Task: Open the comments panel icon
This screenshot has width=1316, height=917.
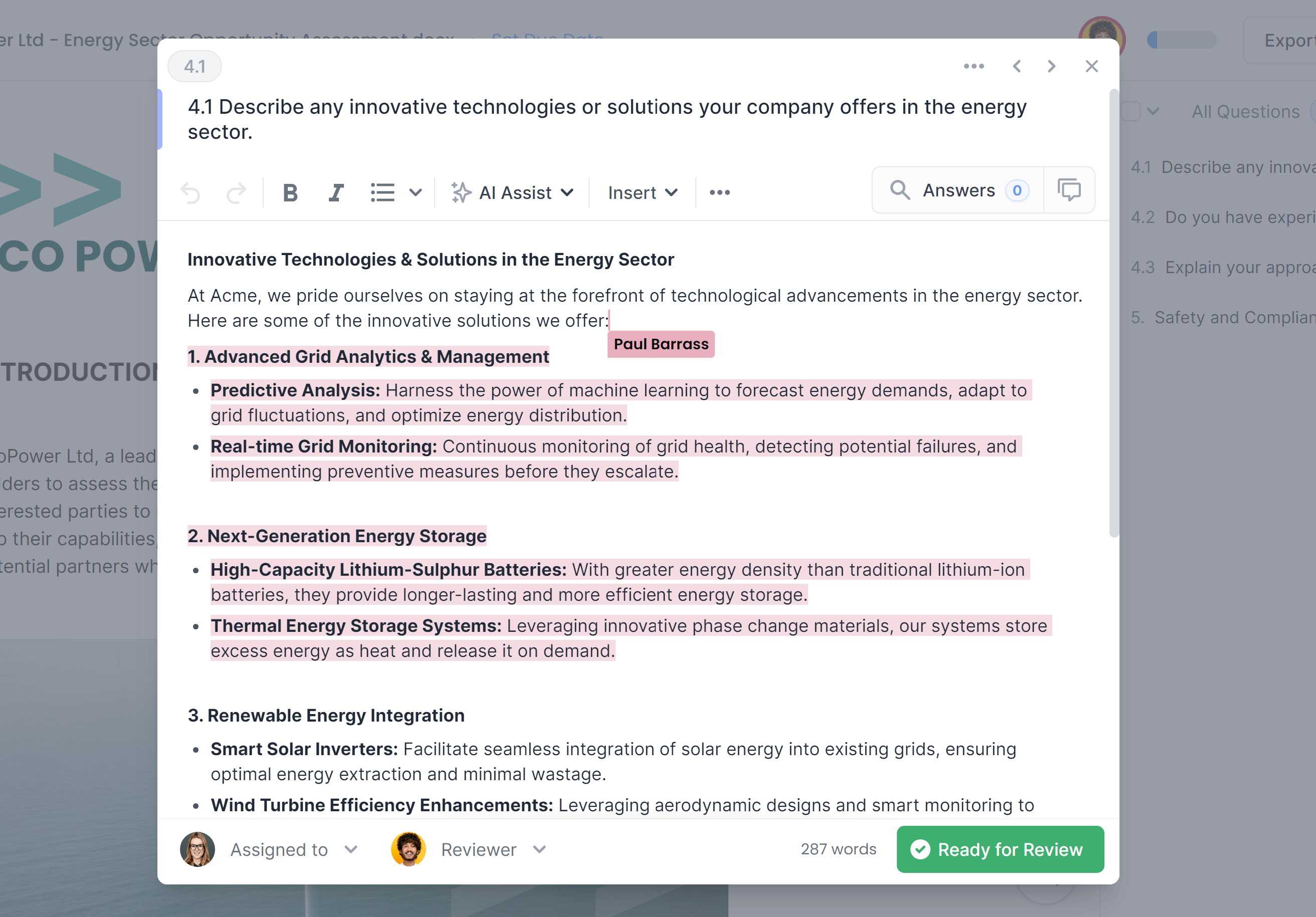Action: point(1069,190)
